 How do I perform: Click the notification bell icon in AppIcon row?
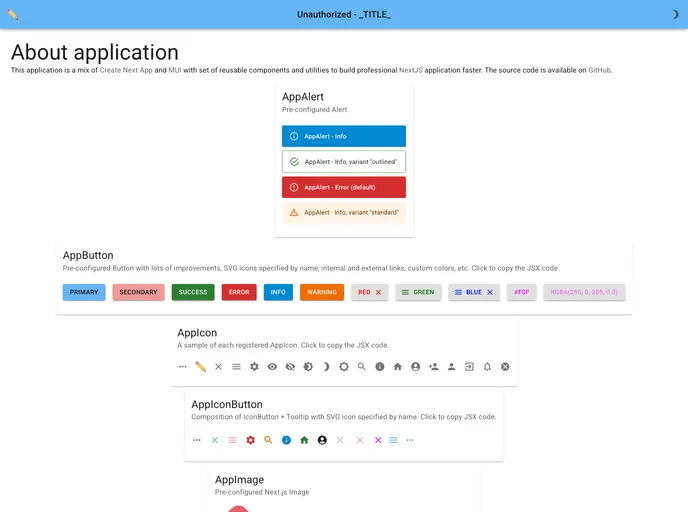tap(487, 366)
